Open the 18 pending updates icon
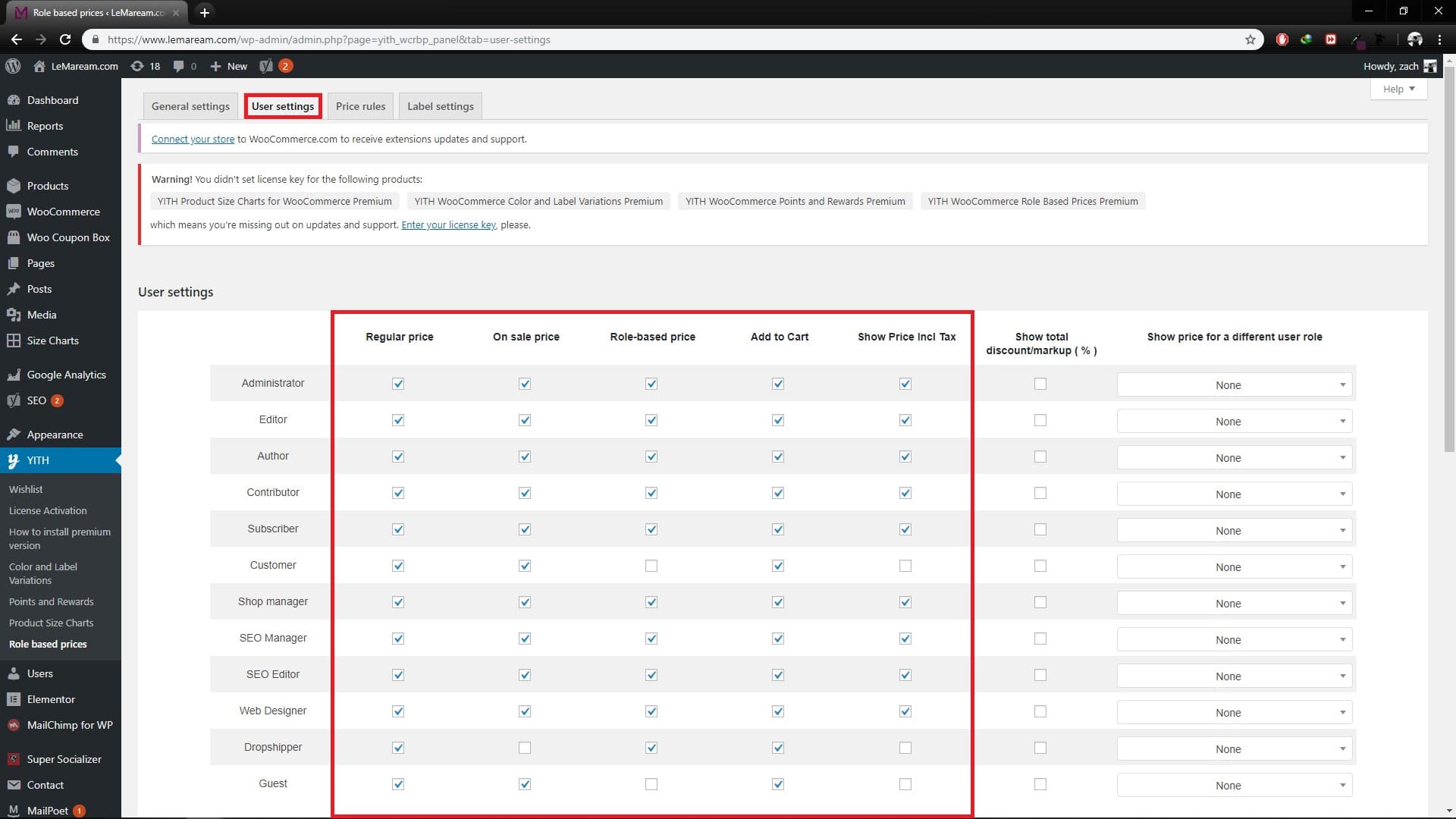Screen dimensions: 1456x819 coord(146,66)
